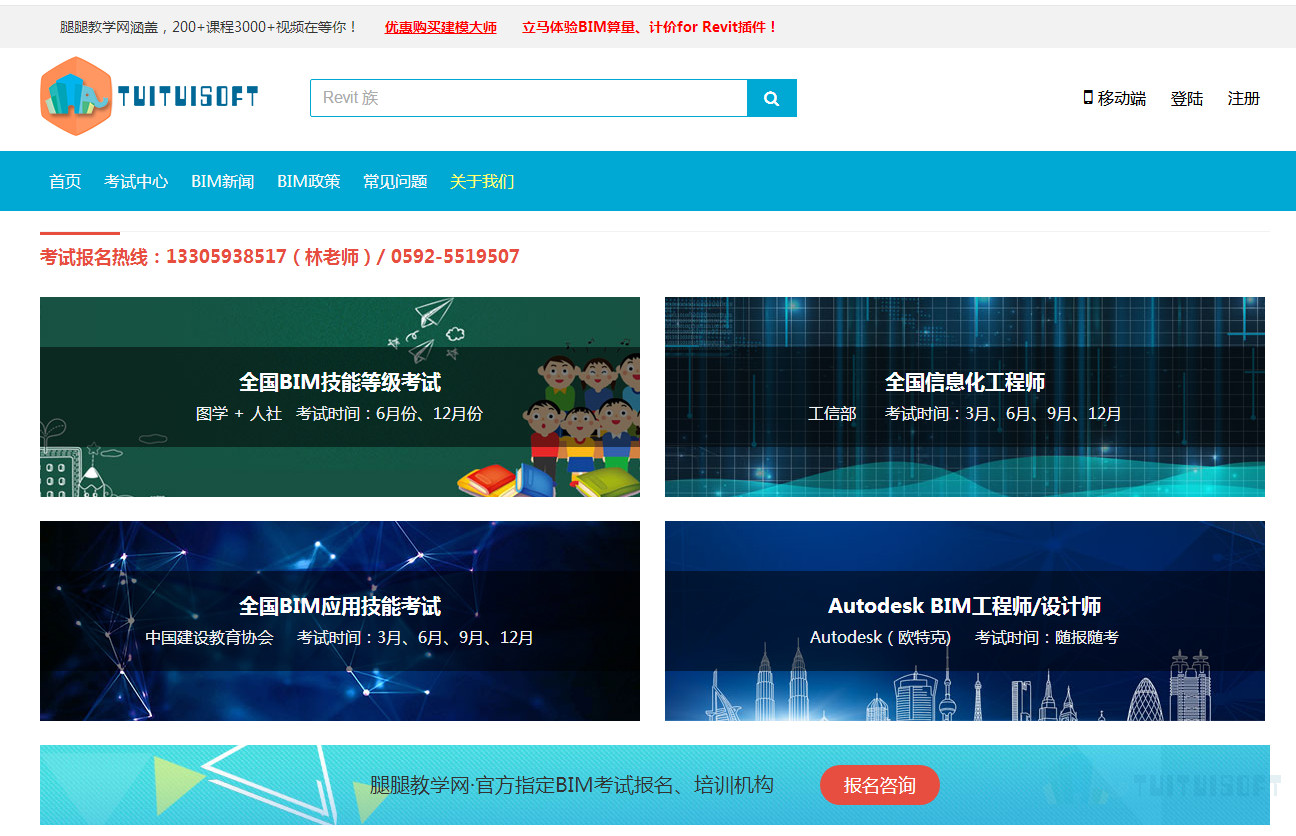Open the 登陆 login link

1187,98
